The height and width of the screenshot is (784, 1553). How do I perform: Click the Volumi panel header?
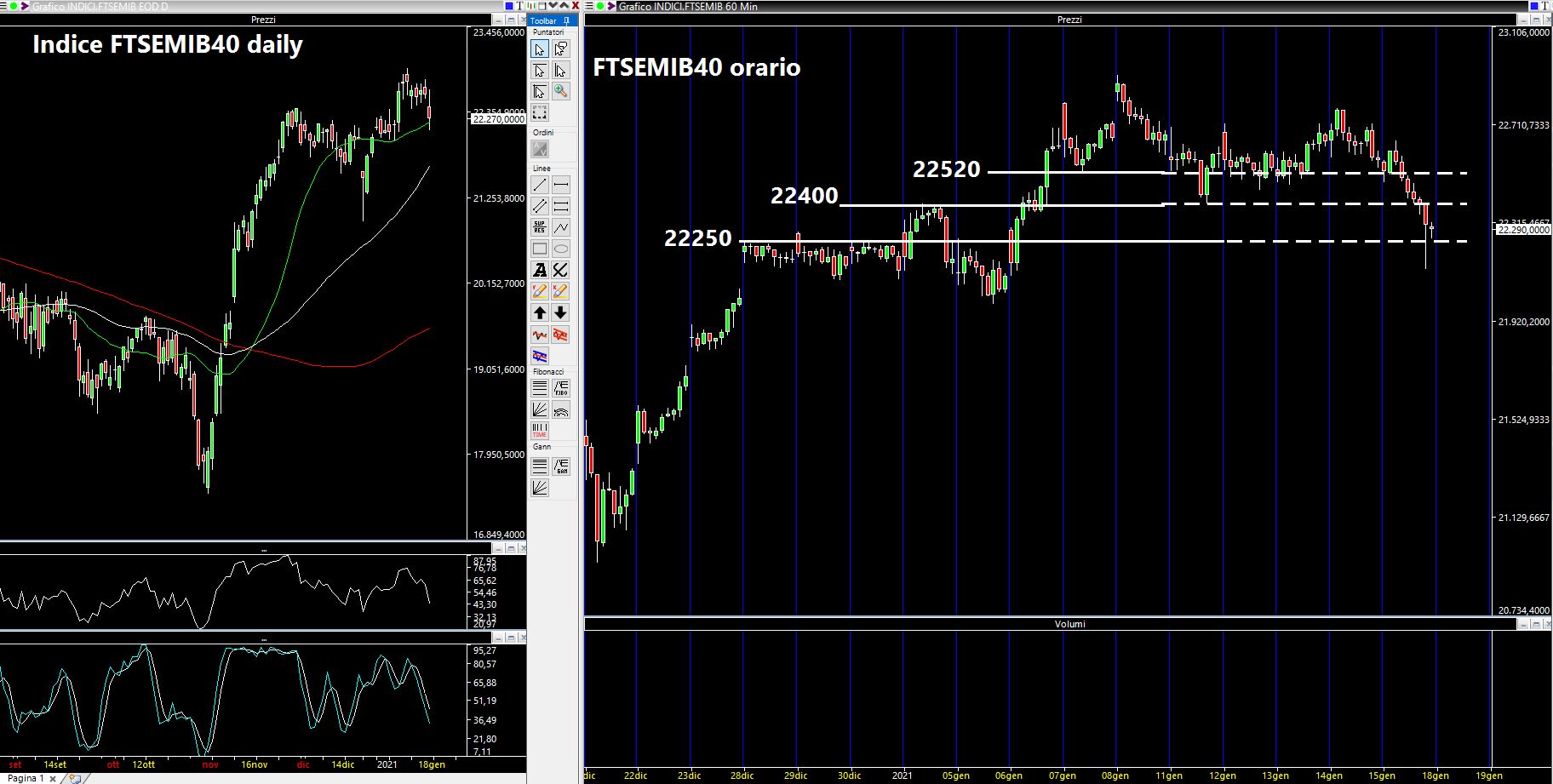coord(1069,624)
